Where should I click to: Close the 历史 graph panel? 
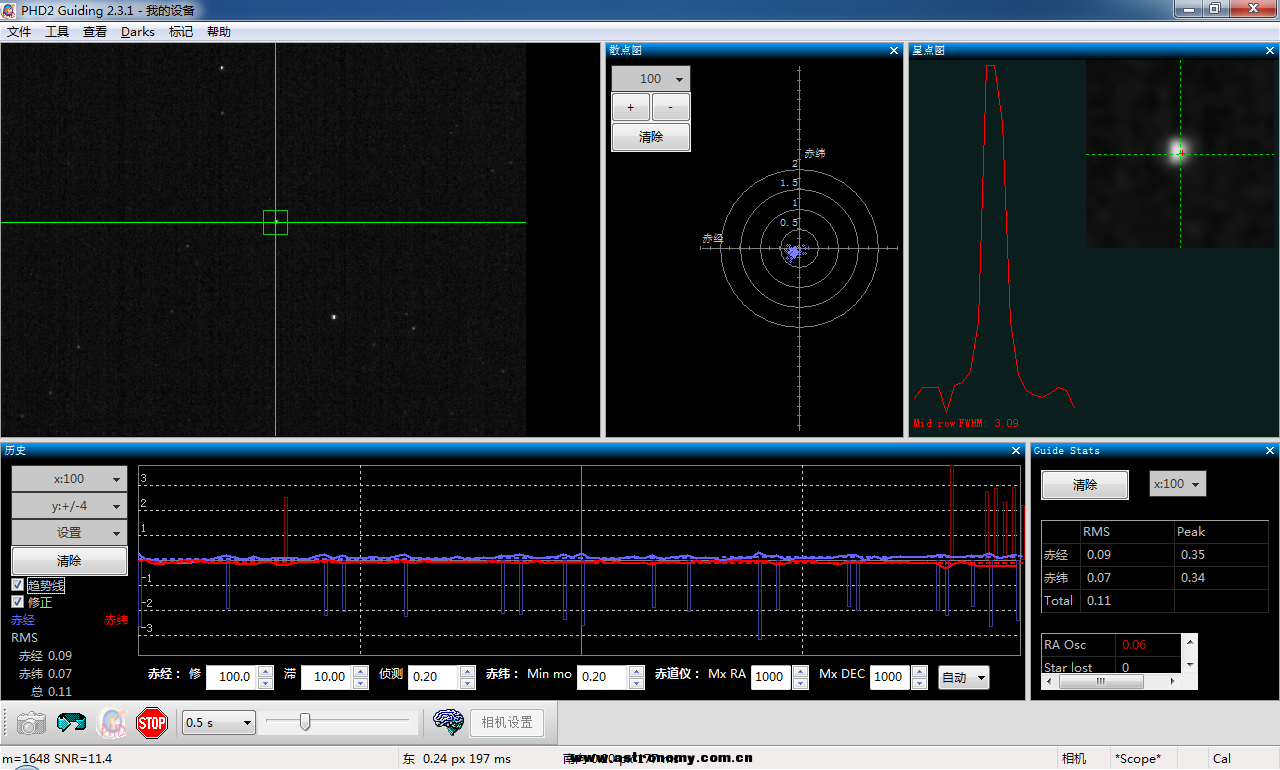click(x=1016, y=451)
